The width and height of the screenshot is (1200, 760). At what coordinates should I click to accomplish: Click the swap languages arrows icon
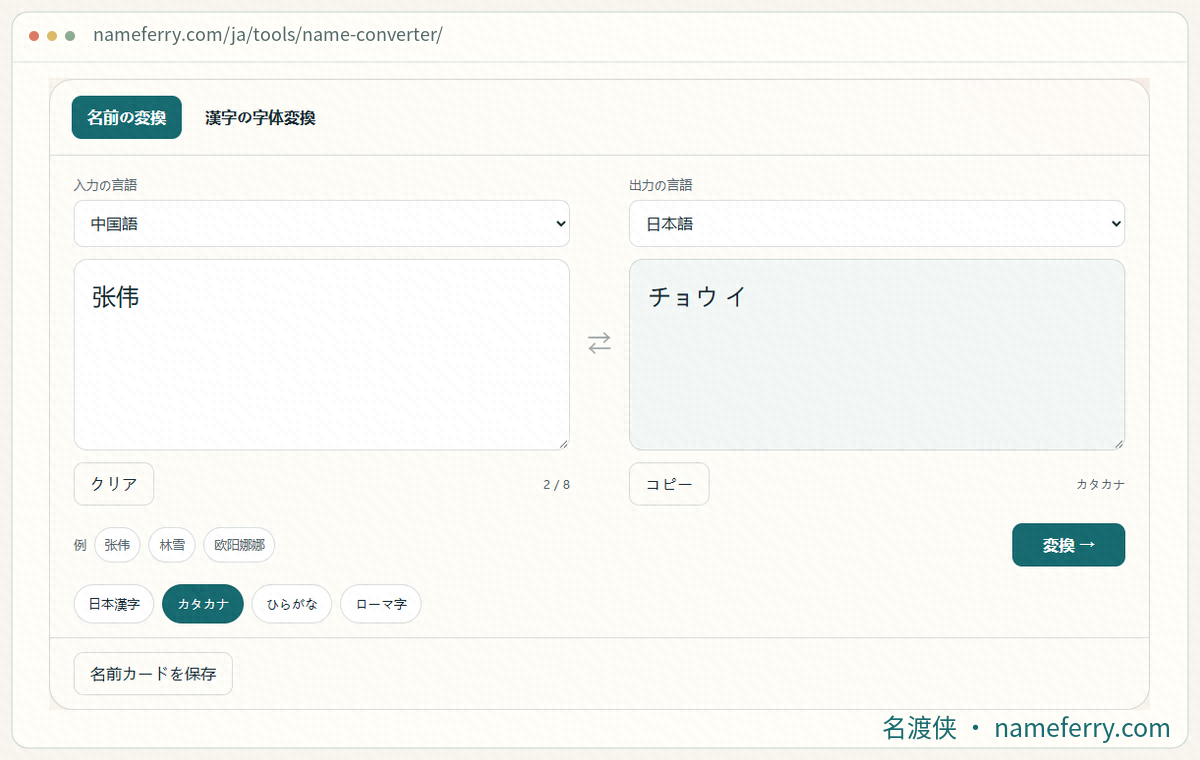599,343
